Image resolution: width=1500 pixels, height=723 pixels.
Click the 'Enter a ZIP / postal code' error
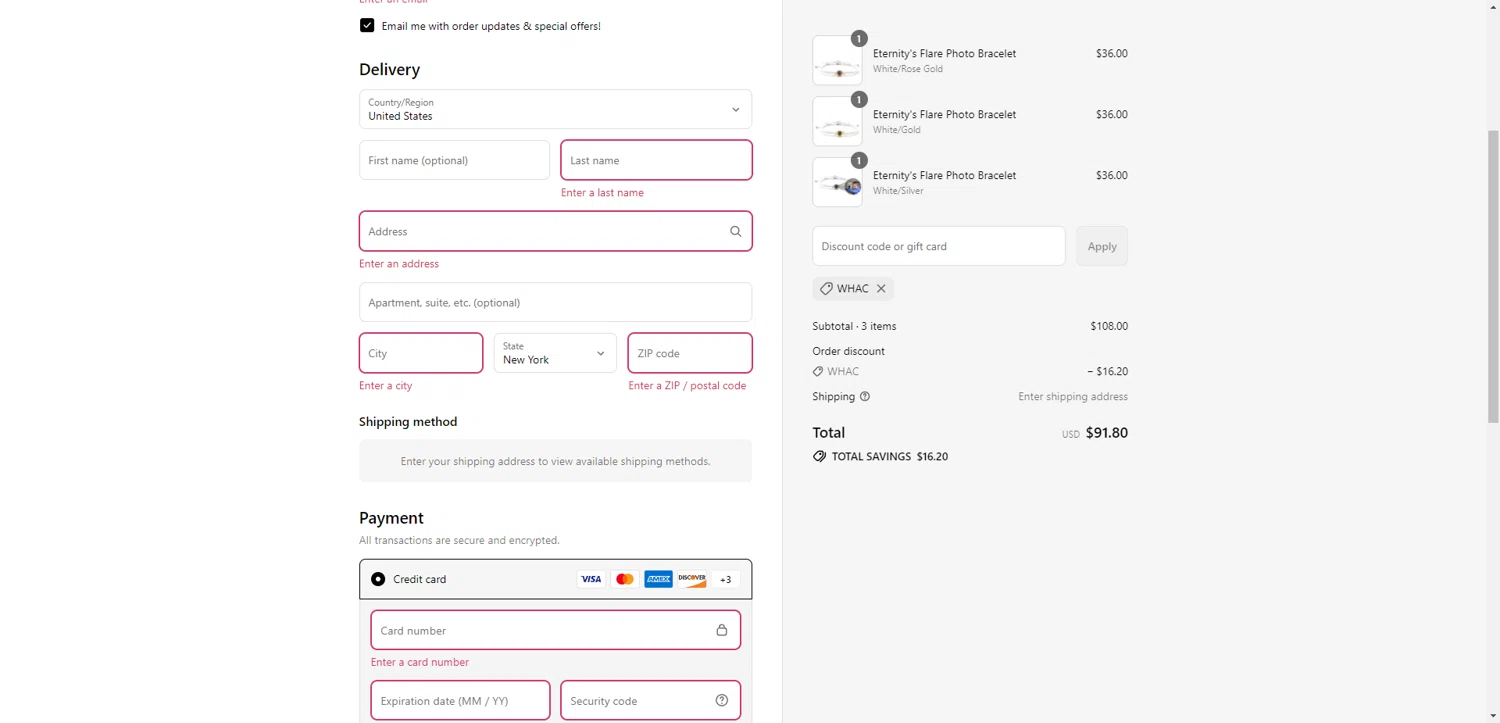pos(687,385)
